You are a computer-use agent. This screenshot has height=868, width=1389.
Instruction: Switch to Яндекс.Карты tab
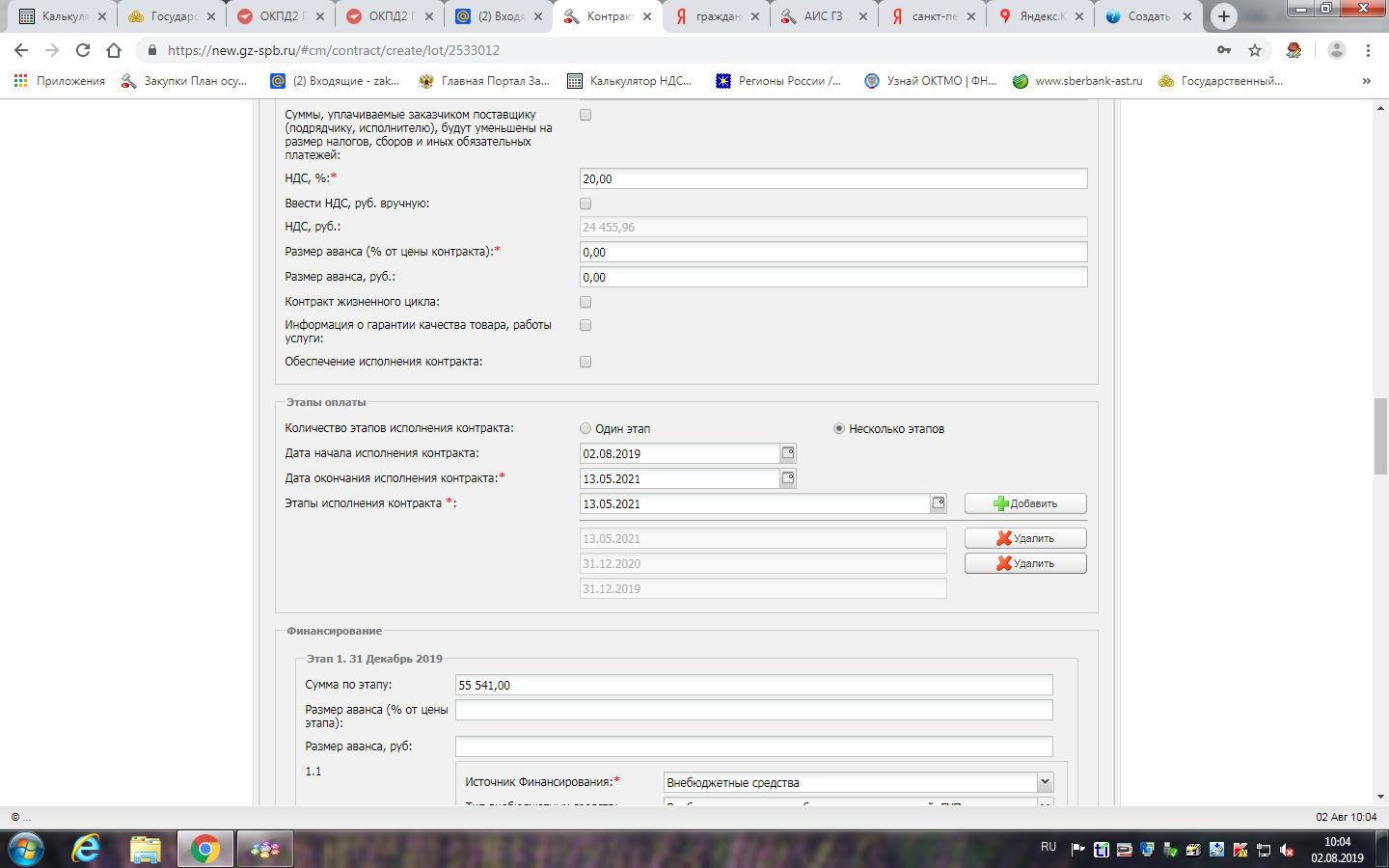coord(1041,16)
